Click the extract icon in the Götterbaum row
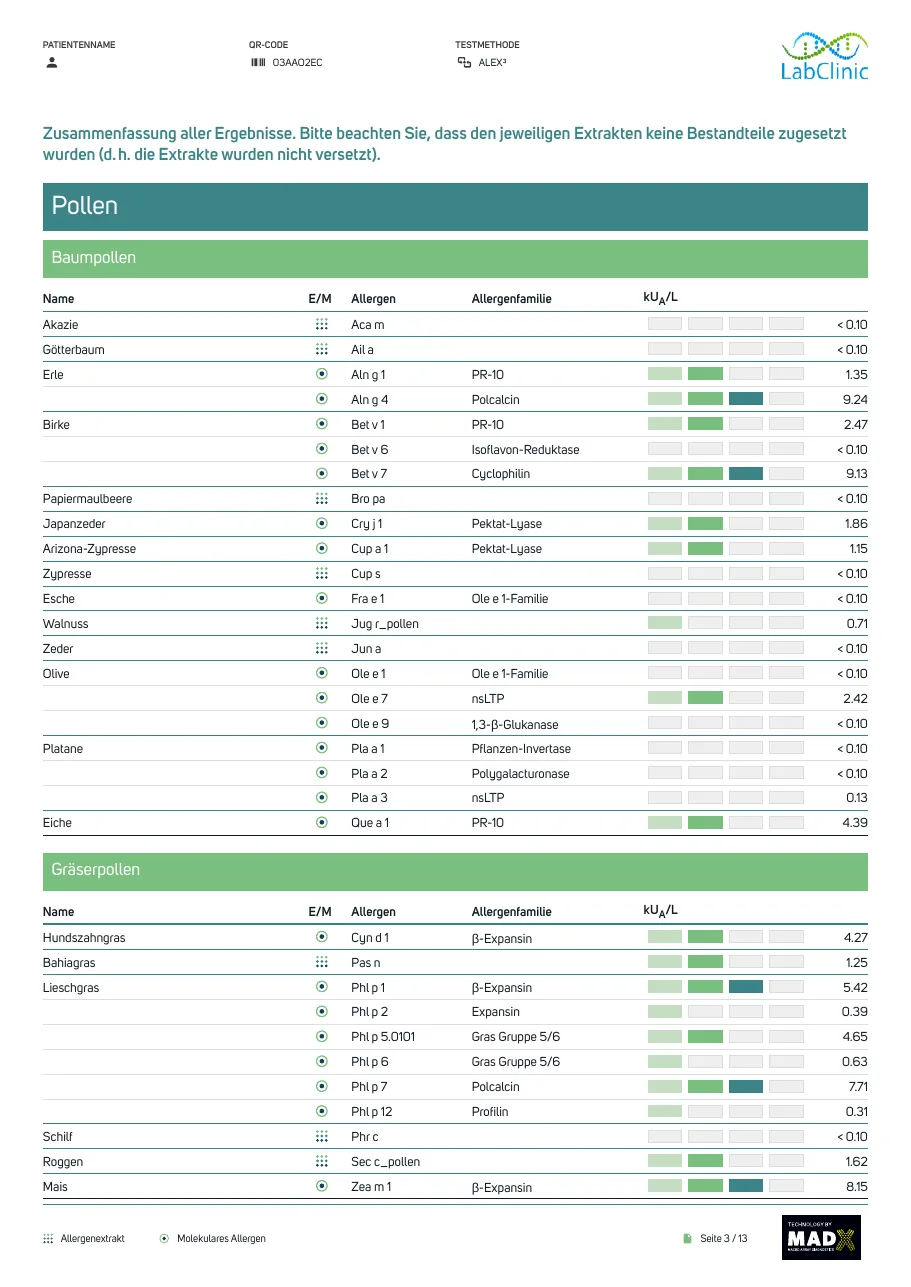Viewport: 911px width, 1287px height. (321, 349)
